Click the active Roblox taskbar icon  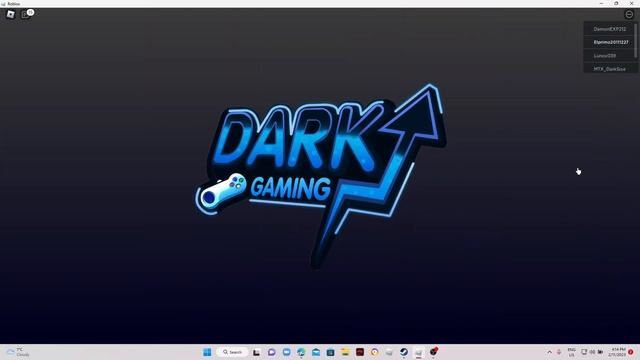point(419,352)
